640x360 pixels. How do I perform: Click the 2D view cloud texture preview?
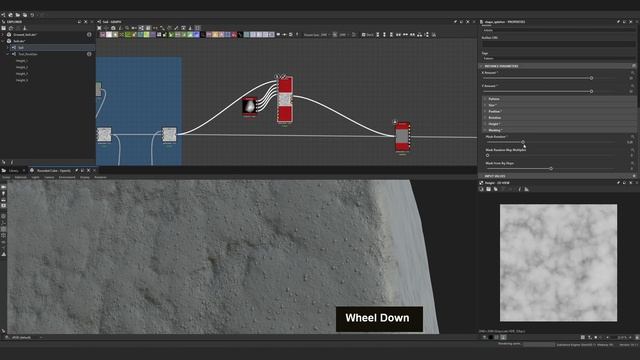point(558,263)
